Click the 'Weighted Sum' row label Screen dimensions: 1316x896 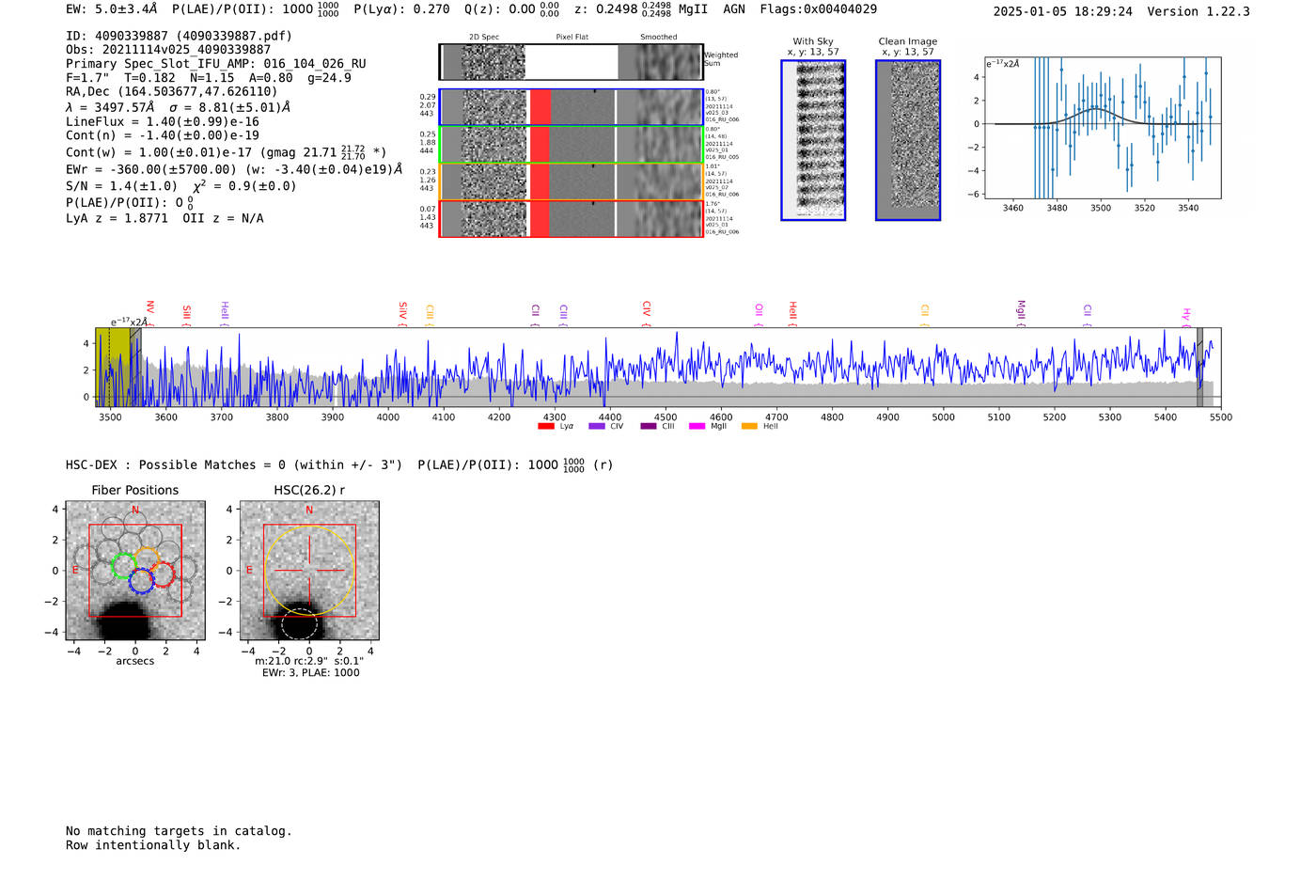pos(721,59)
